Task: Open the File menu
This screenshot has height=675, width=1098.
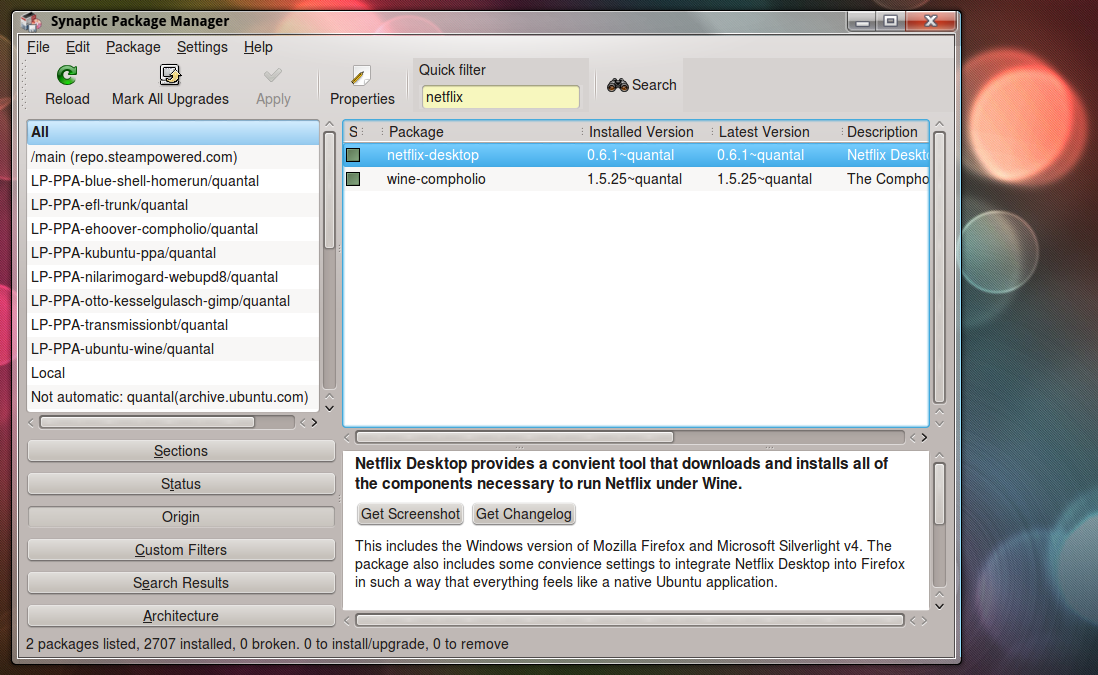Action: point(38,47)
